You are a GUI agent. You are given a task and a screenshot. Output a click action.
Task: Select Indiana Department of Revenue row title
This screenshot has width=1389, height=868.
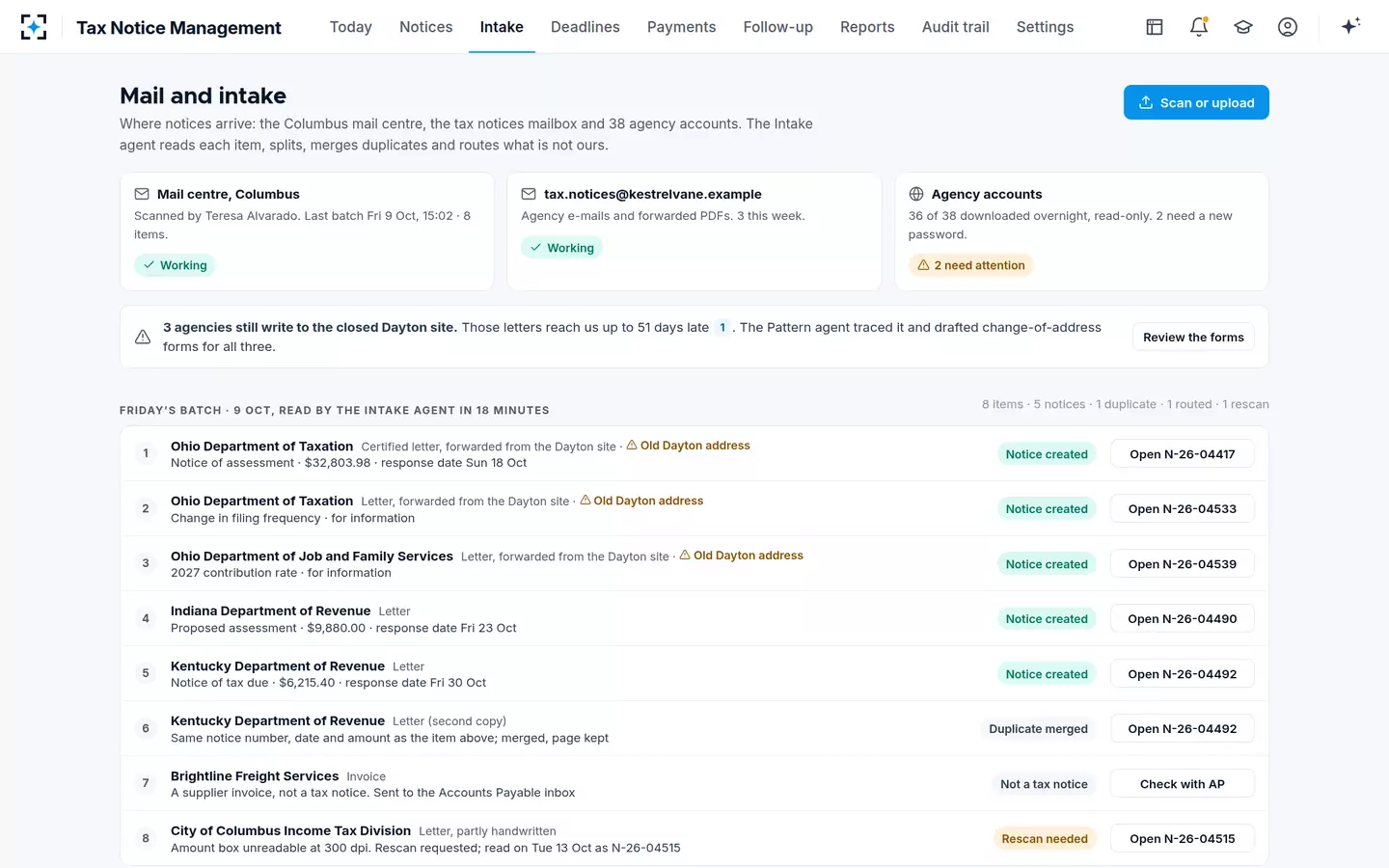271,610
